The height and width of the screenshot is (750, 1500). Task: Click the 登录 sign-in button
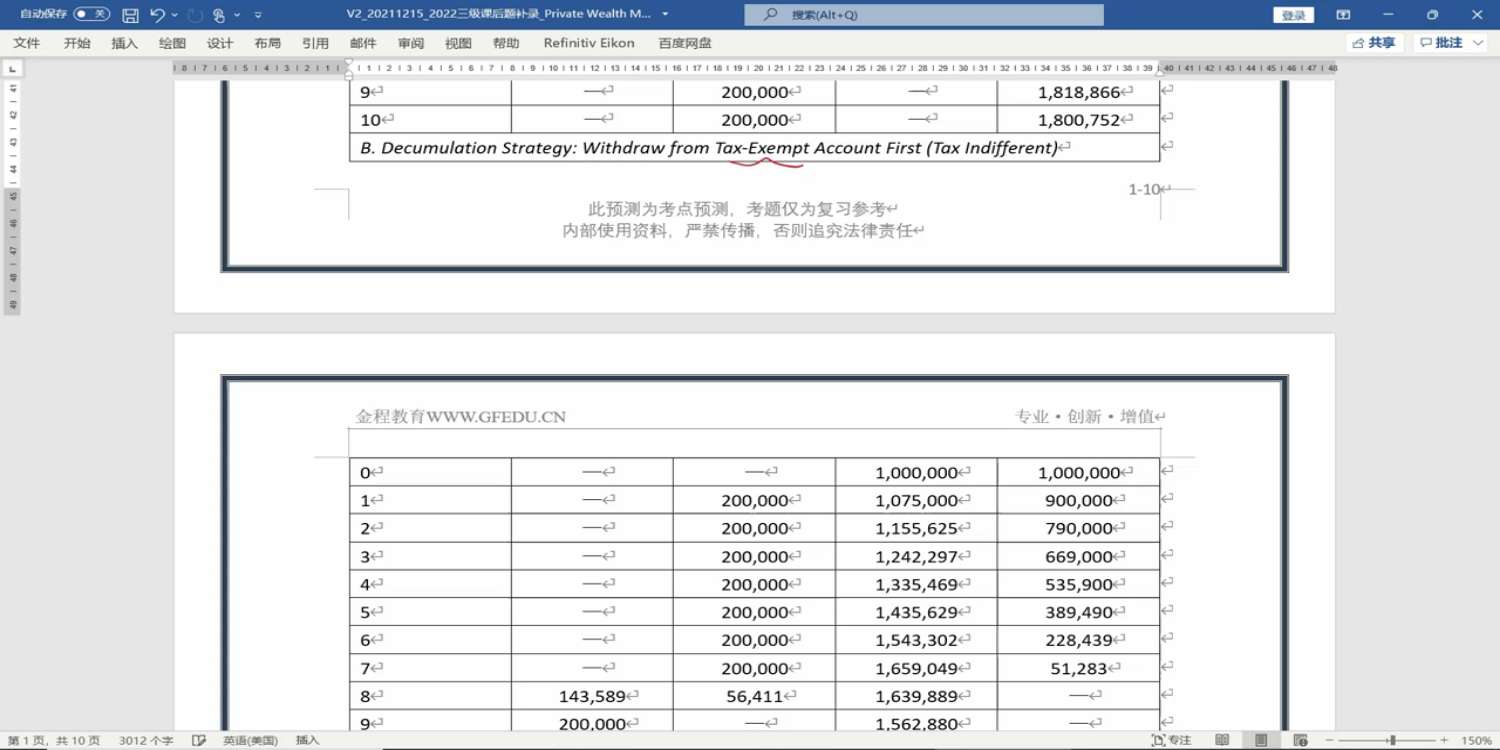[1293, 15]
